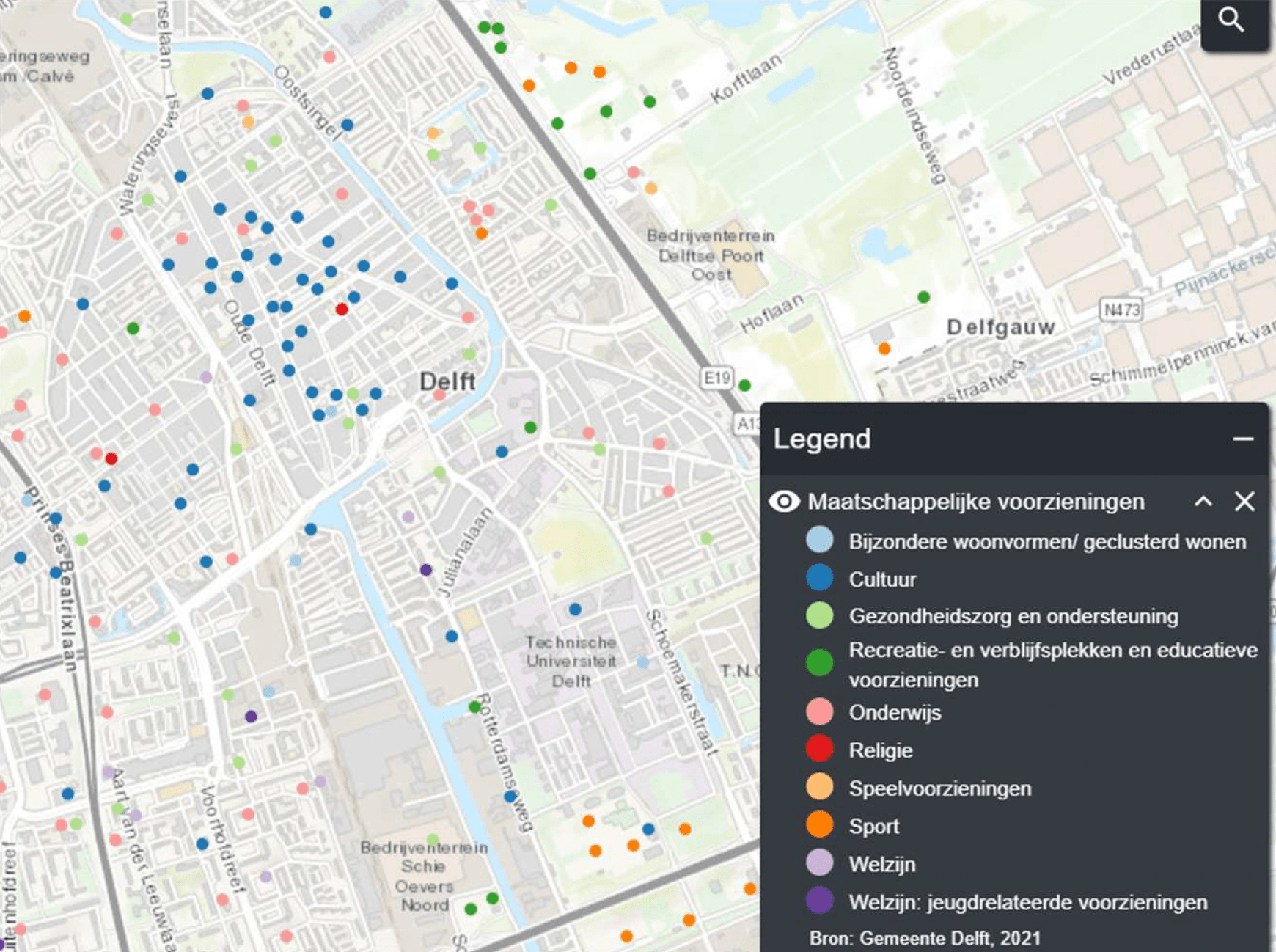The image size is (1276, 952).
Task: Select 'Religie' legend label
Action: click(880, 750)
